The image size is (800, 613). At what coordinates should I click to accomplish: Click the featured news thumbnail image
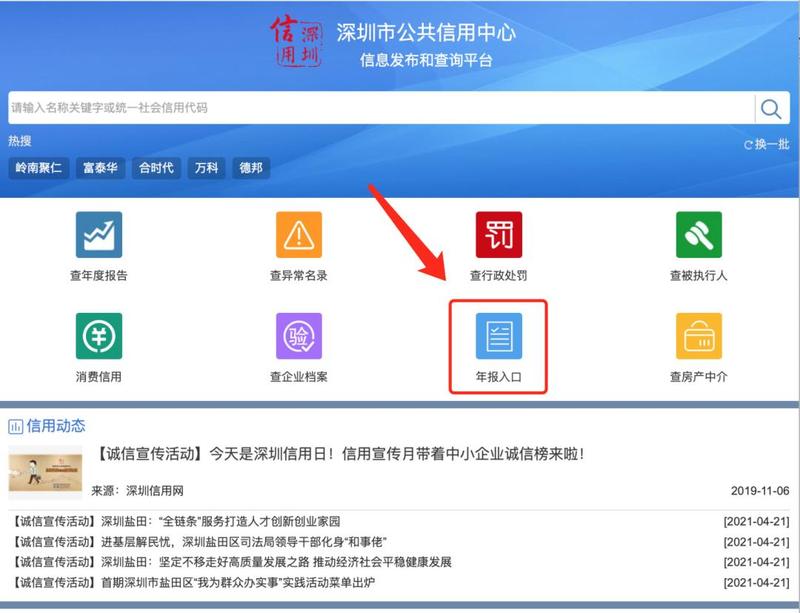45,472
